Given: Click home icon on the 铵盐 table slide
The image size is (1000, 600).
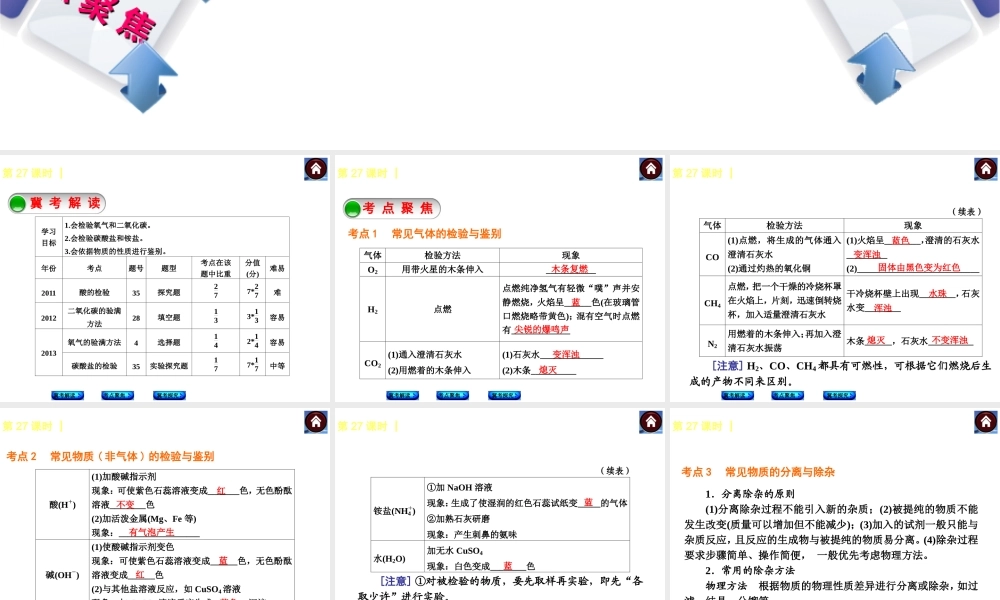Looking at the screenshot, I should [651, 421].
